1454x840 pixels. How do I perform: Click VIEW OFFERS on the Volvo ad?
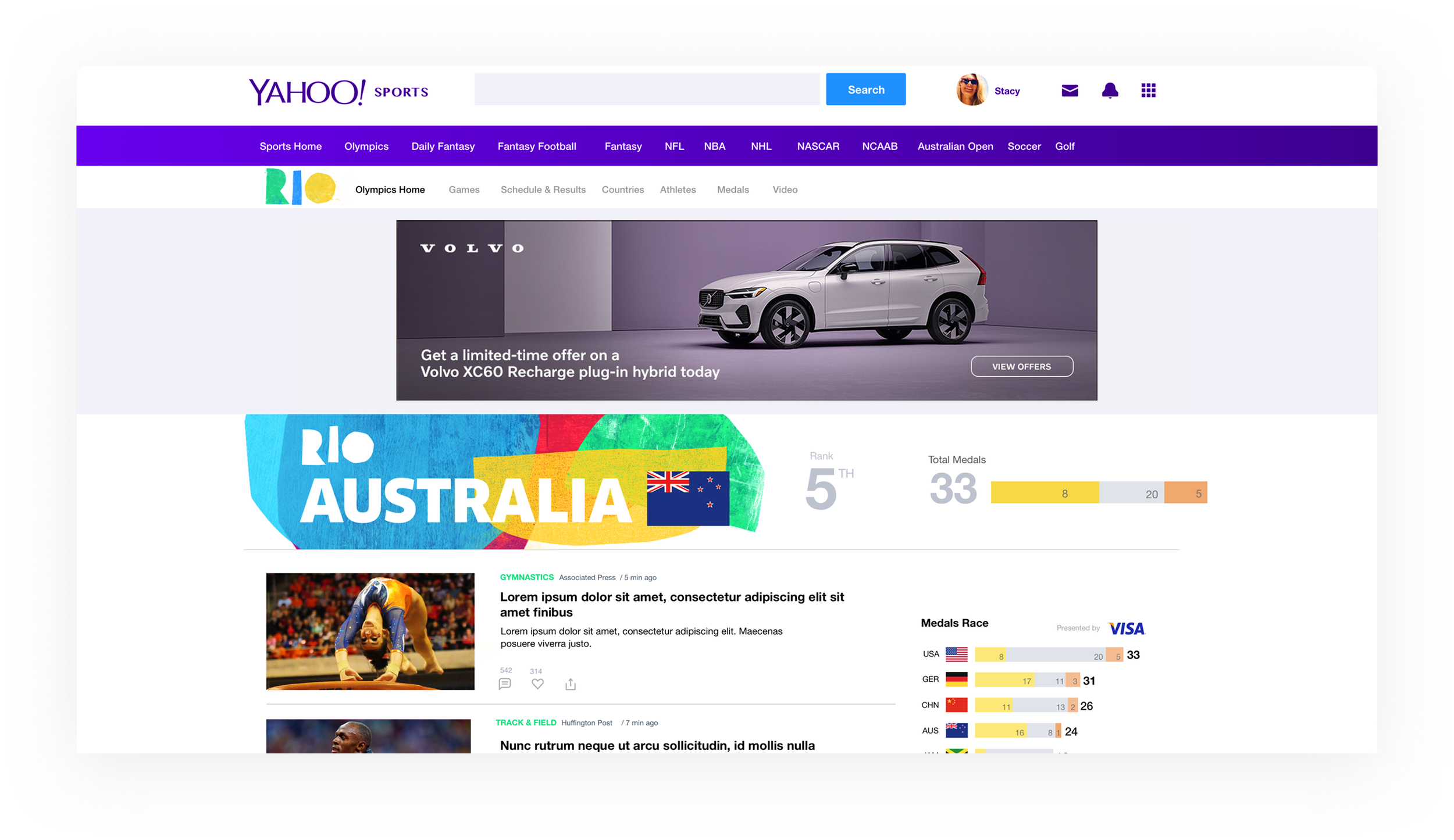pyautogui.click(x=1021, y=366)
